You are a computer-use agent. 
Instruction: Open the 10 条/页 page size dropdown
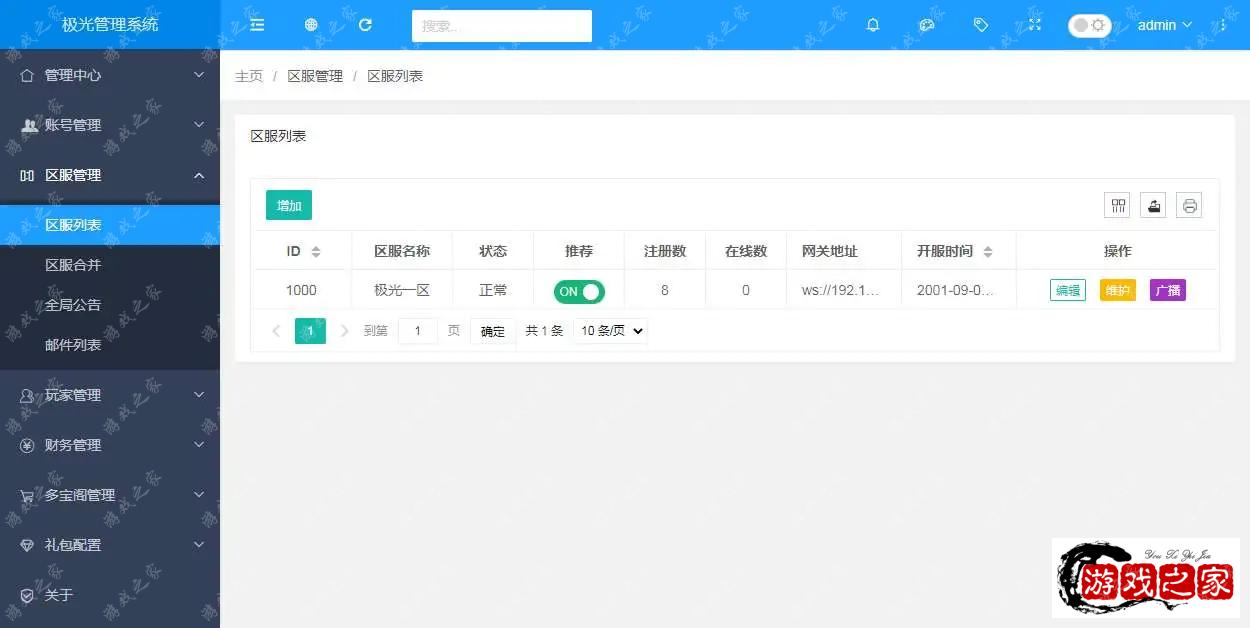[610, 331]
